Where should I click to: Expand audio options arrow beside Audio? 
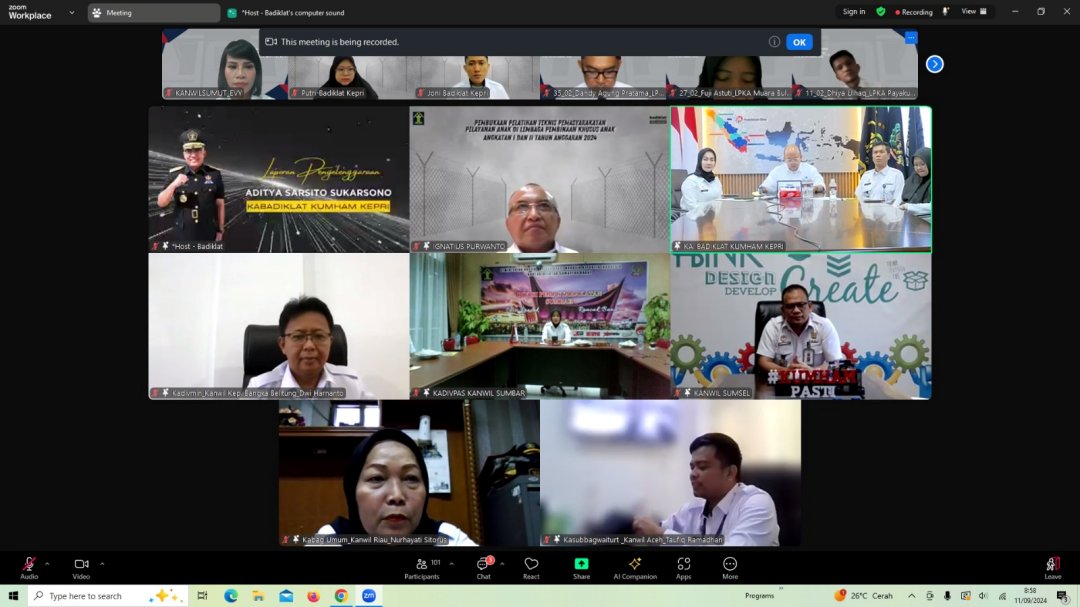[47, 563]
